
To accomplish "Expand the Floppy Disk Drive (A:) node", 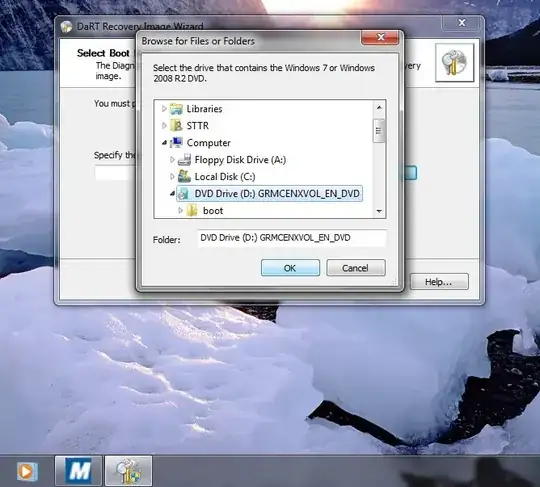I will click(x=172, y=159).
